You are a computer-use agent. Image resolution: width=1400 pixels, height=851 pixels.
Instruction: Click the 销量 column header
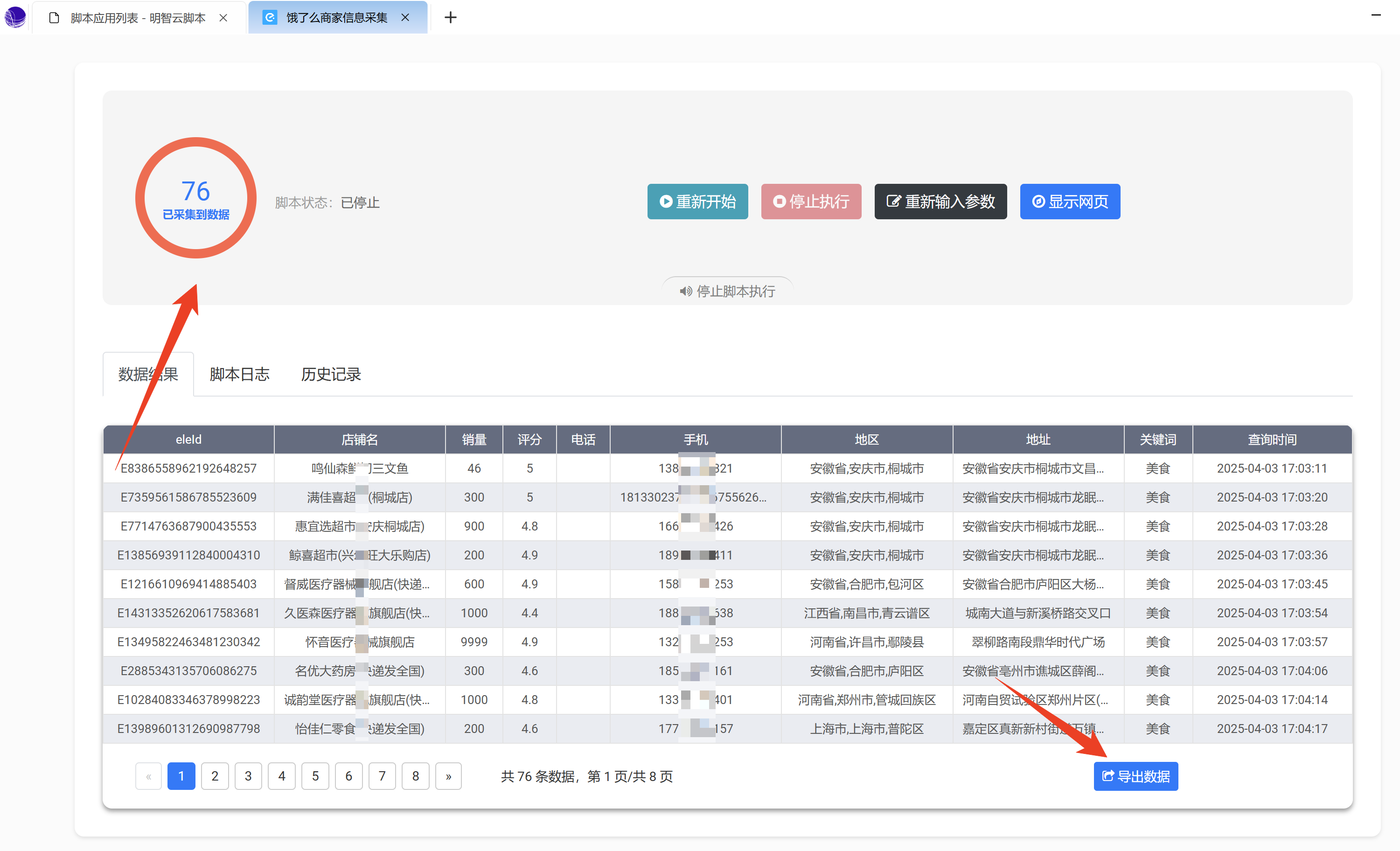(x=474, y=439)
